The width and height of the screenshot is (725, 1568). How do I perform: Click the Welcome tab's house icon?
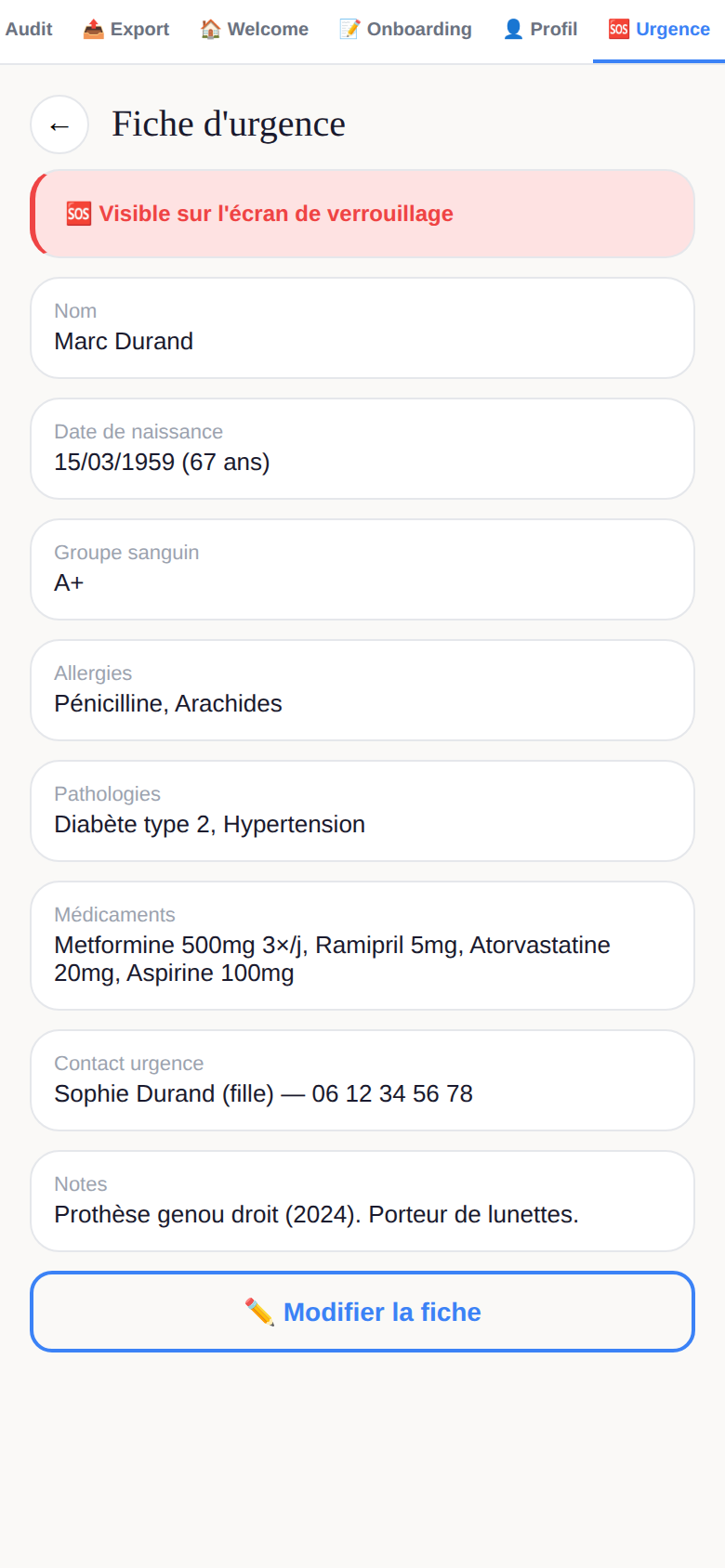click(211, 29)
